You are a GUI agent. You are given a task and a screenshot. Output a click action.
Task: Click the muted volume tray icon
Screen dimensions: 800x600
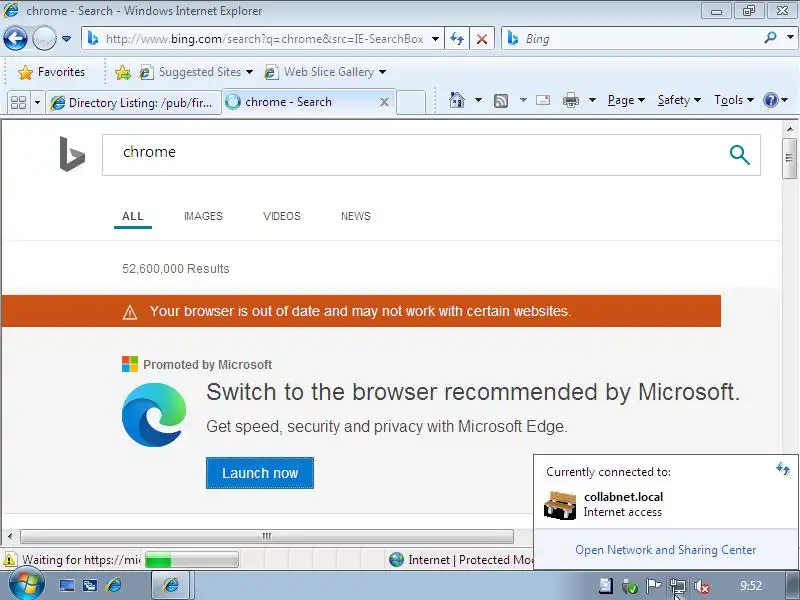[702, 586]
